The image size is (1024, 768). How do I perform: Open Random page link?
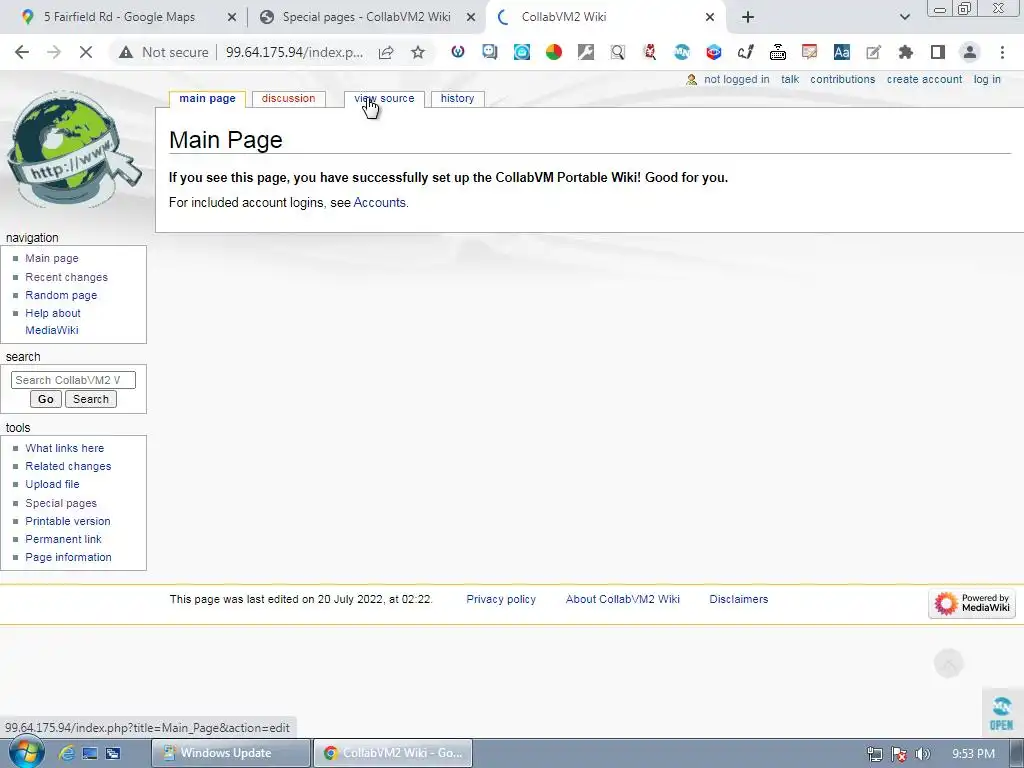(61, 295)
